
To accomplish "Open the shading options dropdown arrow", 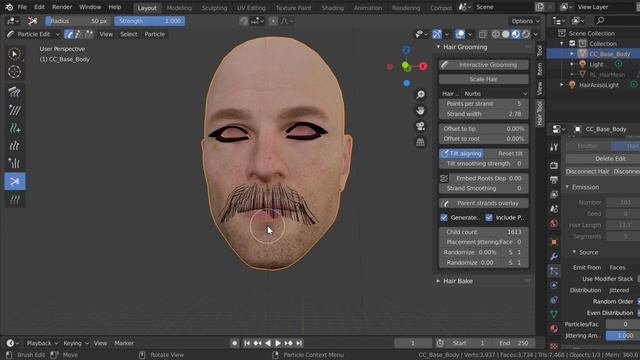I will coord(536,34).
